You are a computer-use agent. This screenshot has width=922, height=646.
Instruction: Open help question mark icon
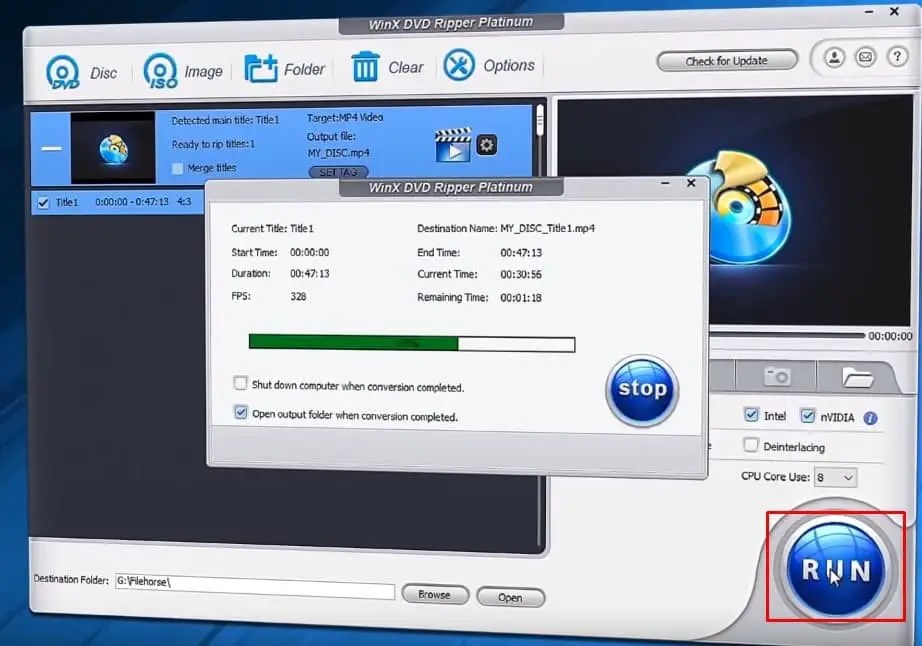(897, 56)
